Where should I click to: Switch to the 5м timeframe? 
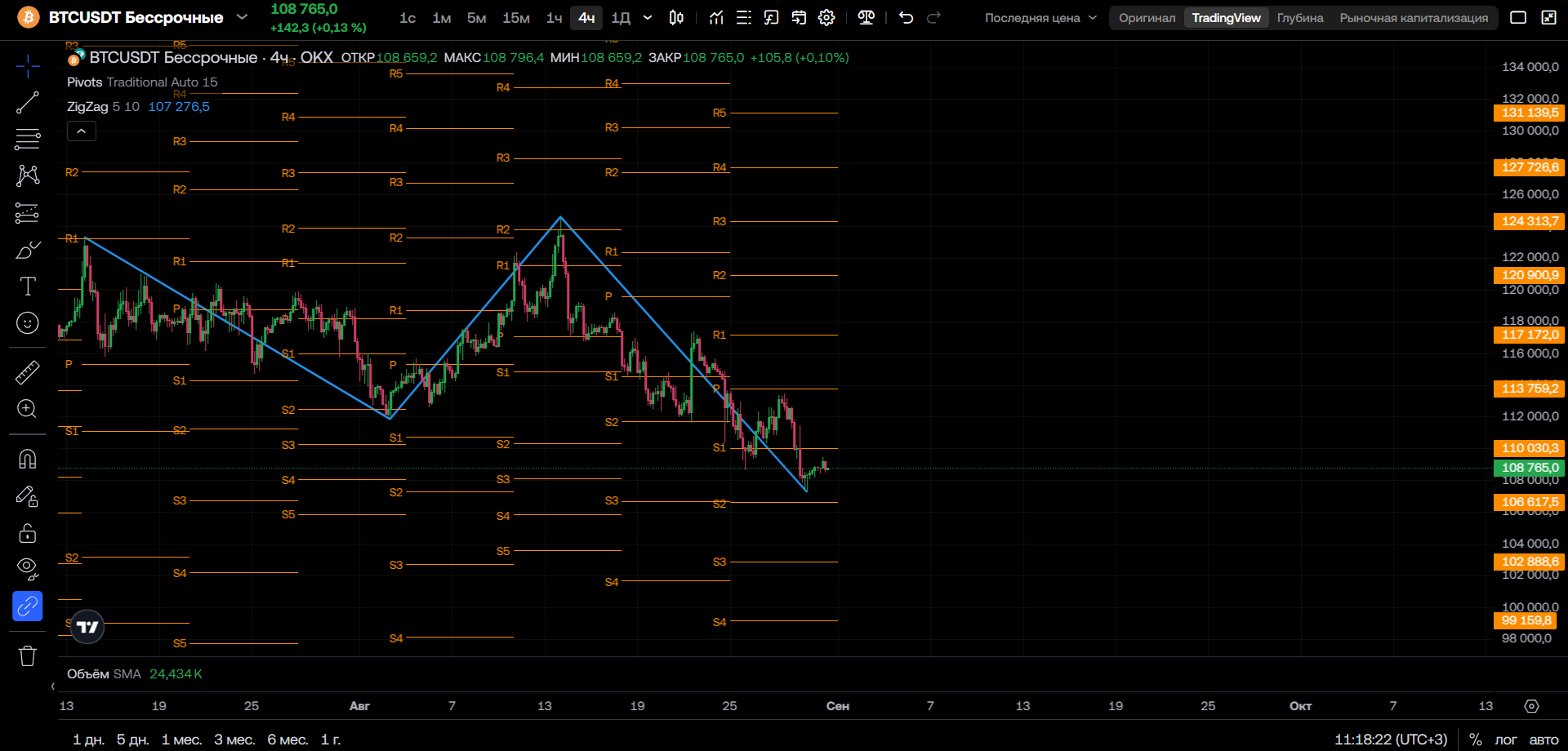point(476,18)
